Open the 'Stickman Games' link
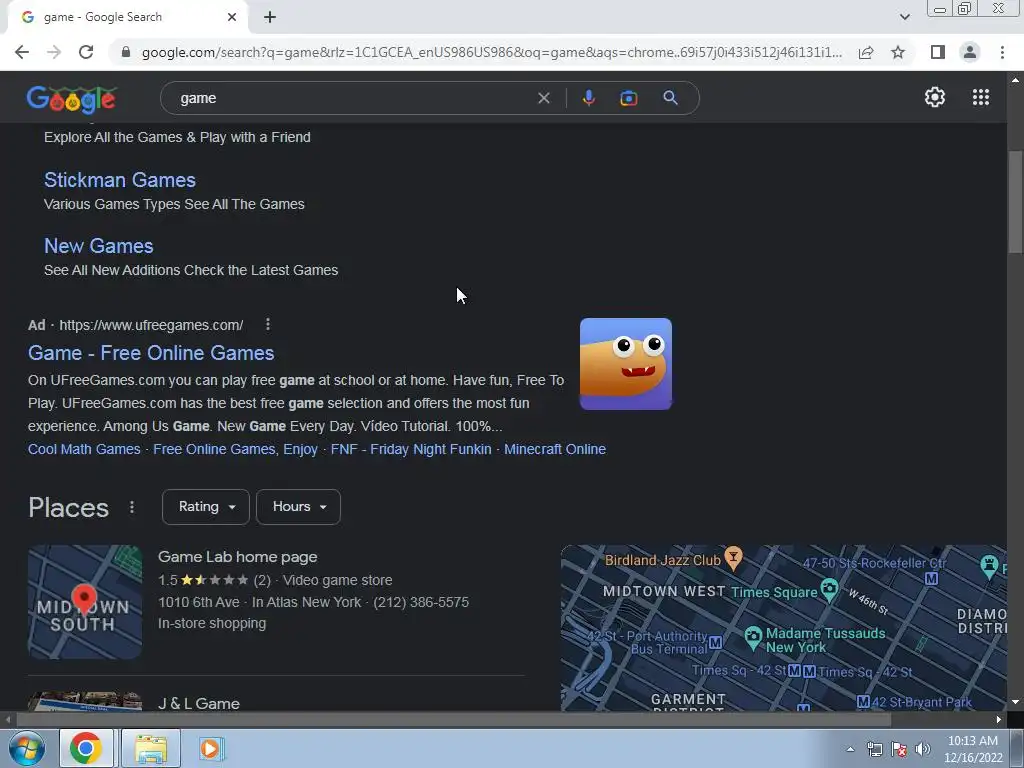Screen dimensions: 1024x768 tap(120, 180)
